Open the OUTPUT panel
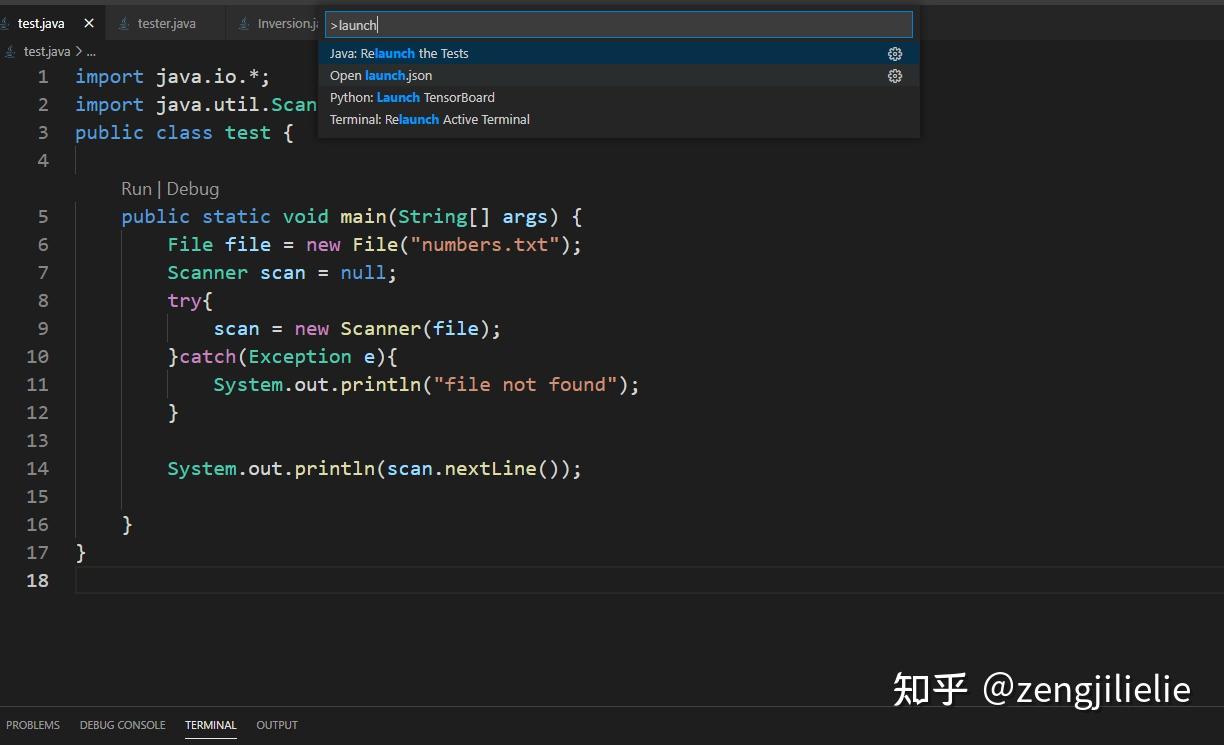1224x745 pixels. (277, 724)
